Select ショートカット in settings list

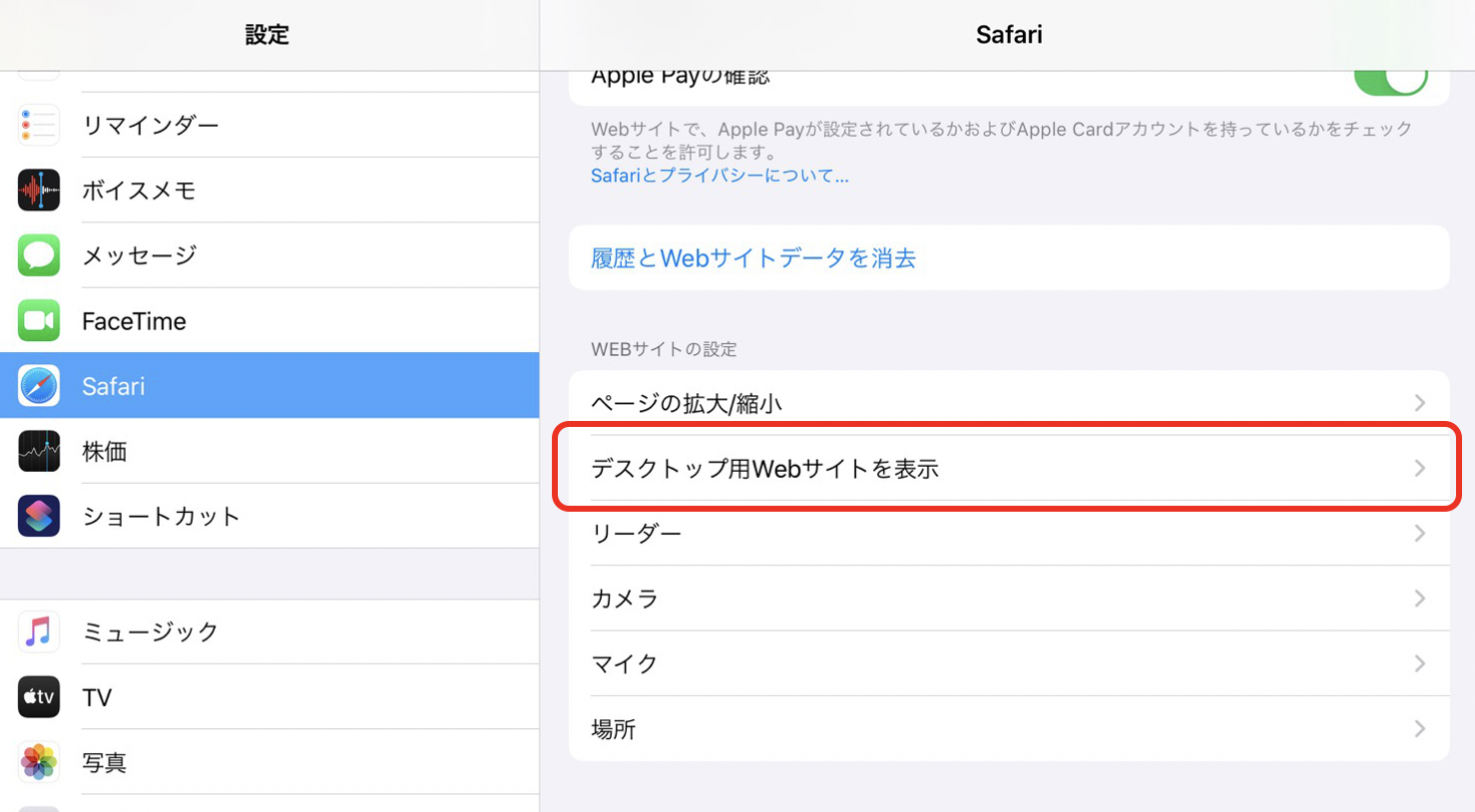pos(269,516)
